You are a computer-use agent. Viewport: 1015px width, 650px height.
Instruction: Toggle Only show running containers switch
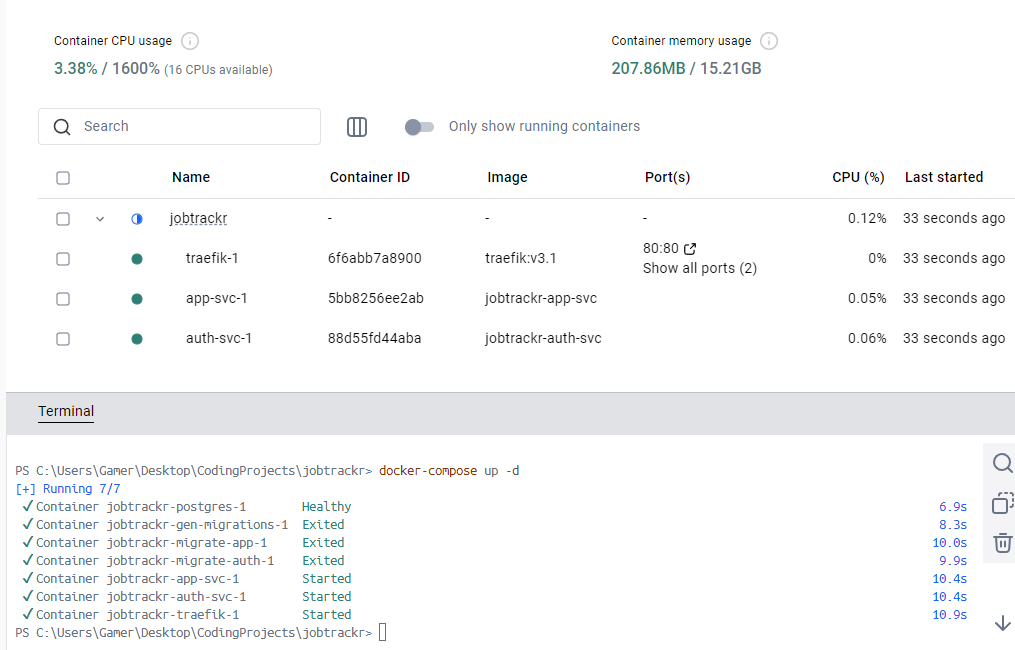(x=419, y=127)
